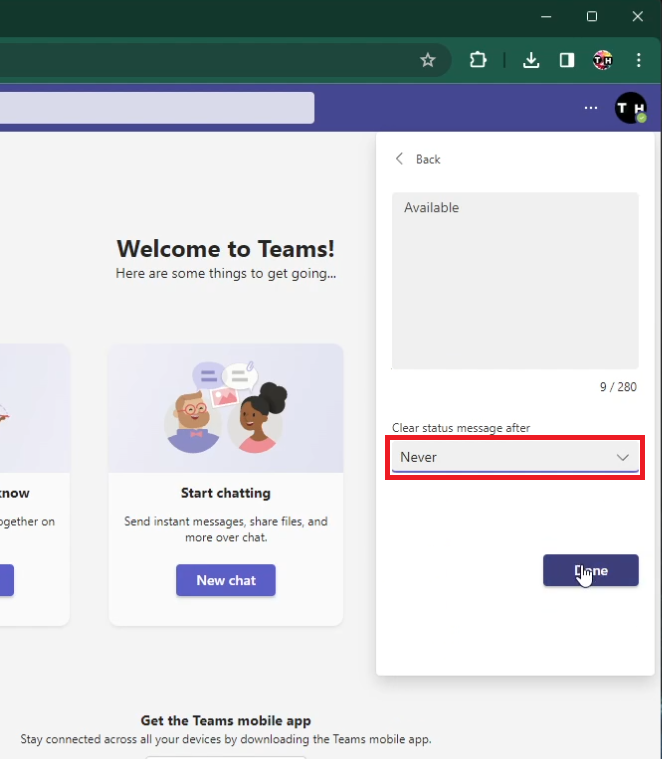
Task: Click the Done button
Action: [590, 570]
